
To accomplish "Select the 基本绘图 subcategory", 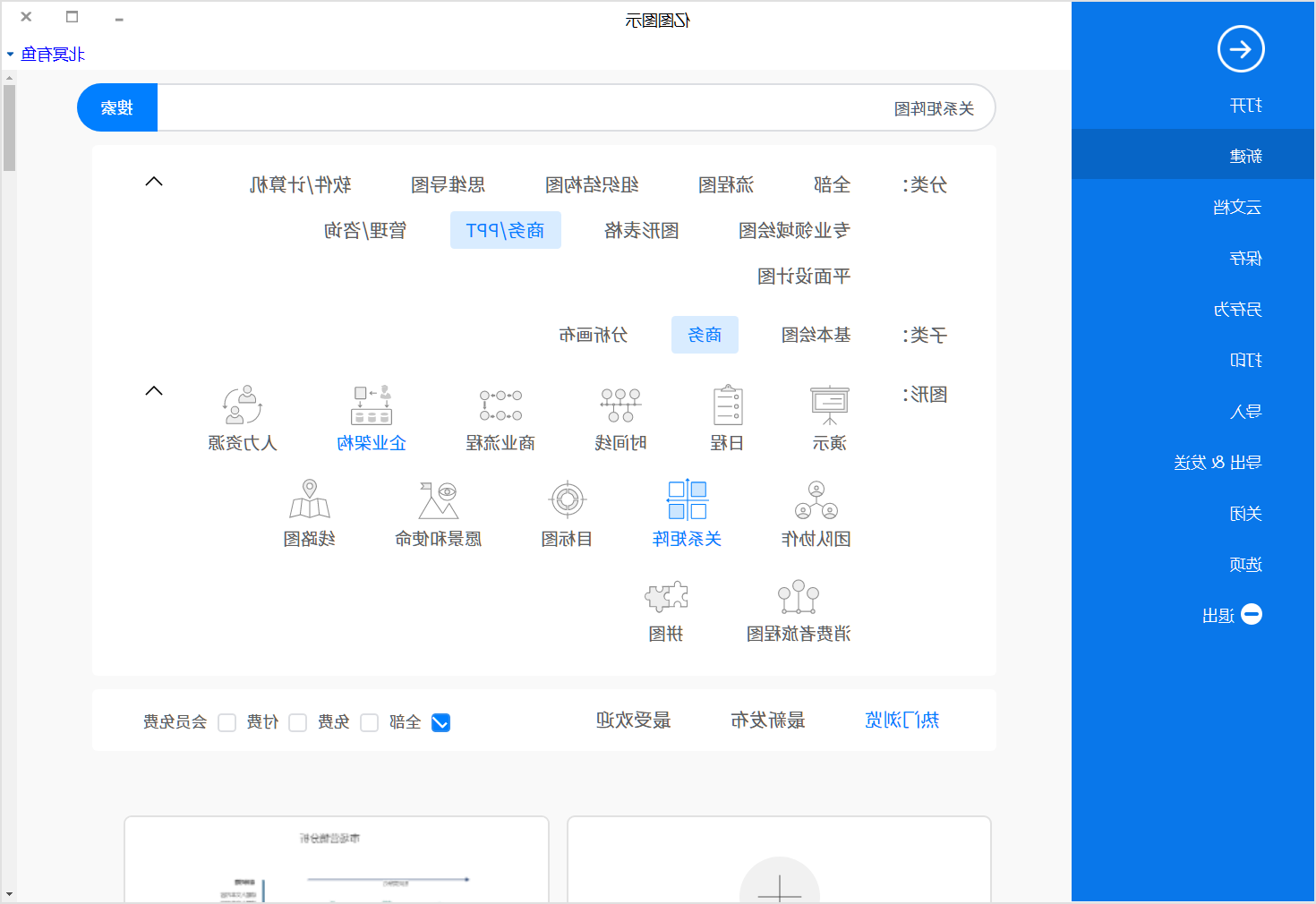I will [816, 335].
